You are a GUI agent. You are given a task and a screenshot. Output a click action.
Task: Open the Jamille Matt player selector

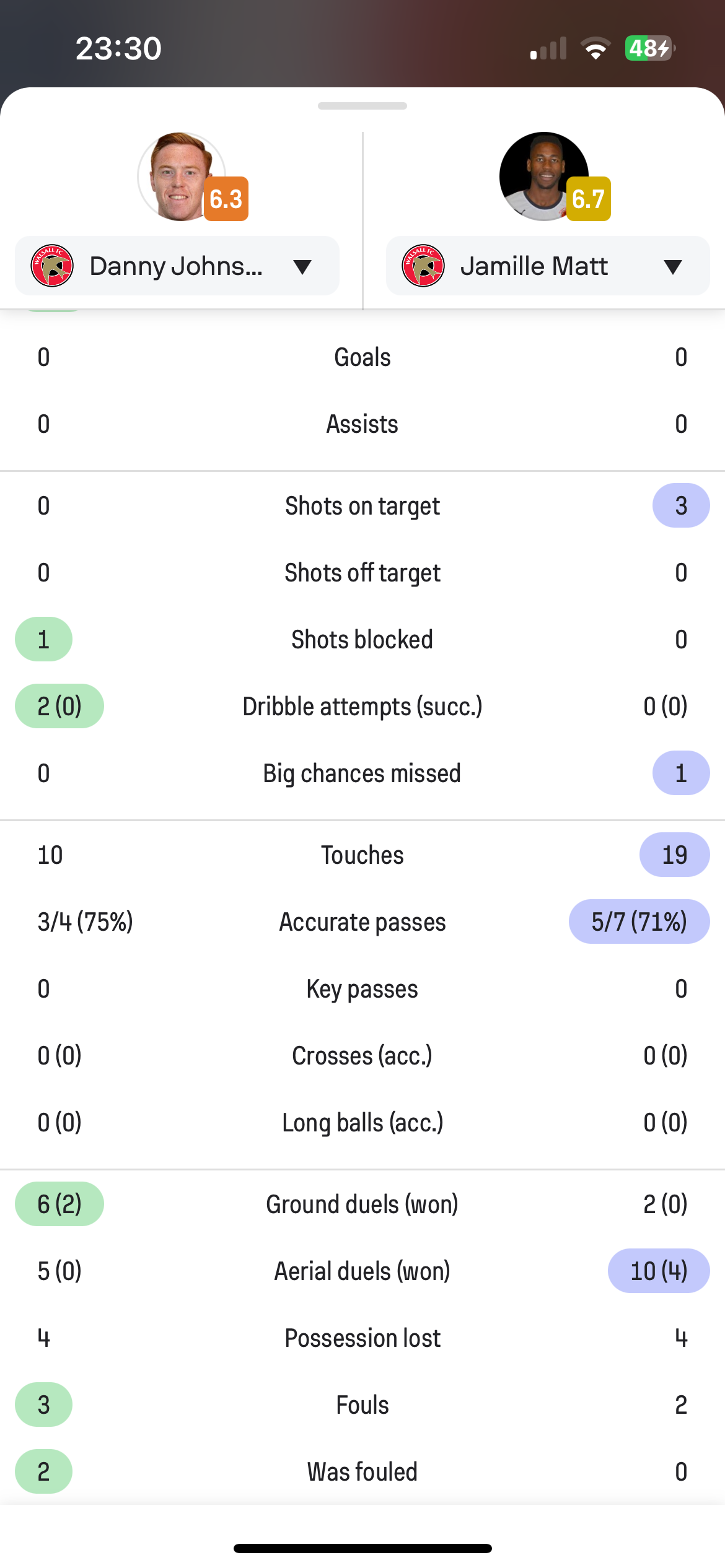pyautogui.click(x=548, y=266)
